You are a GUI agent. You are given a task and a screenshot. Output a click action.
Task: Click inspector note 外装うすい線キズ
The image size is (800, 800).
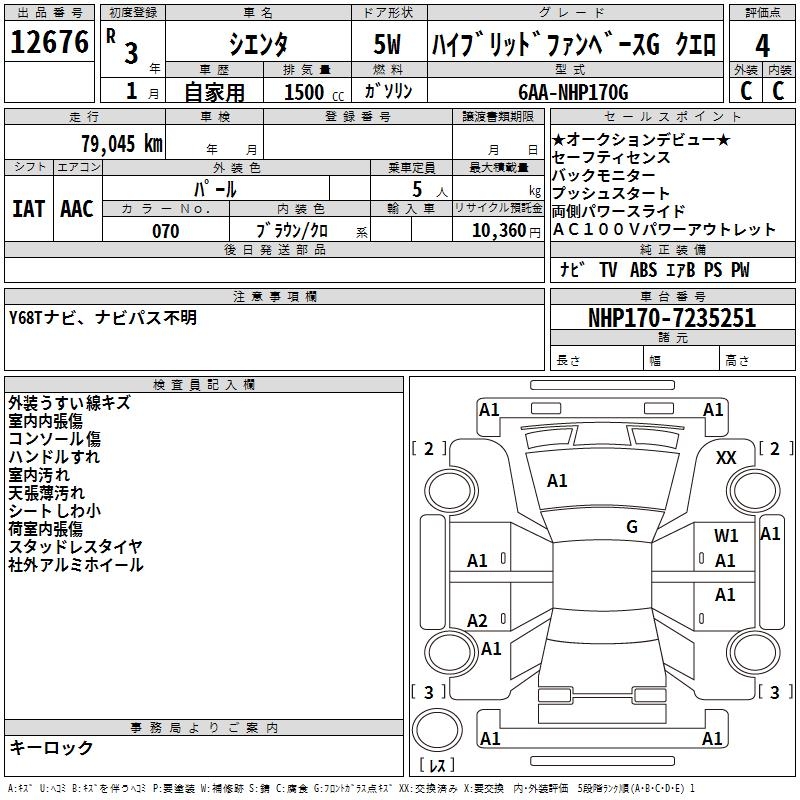69,403
